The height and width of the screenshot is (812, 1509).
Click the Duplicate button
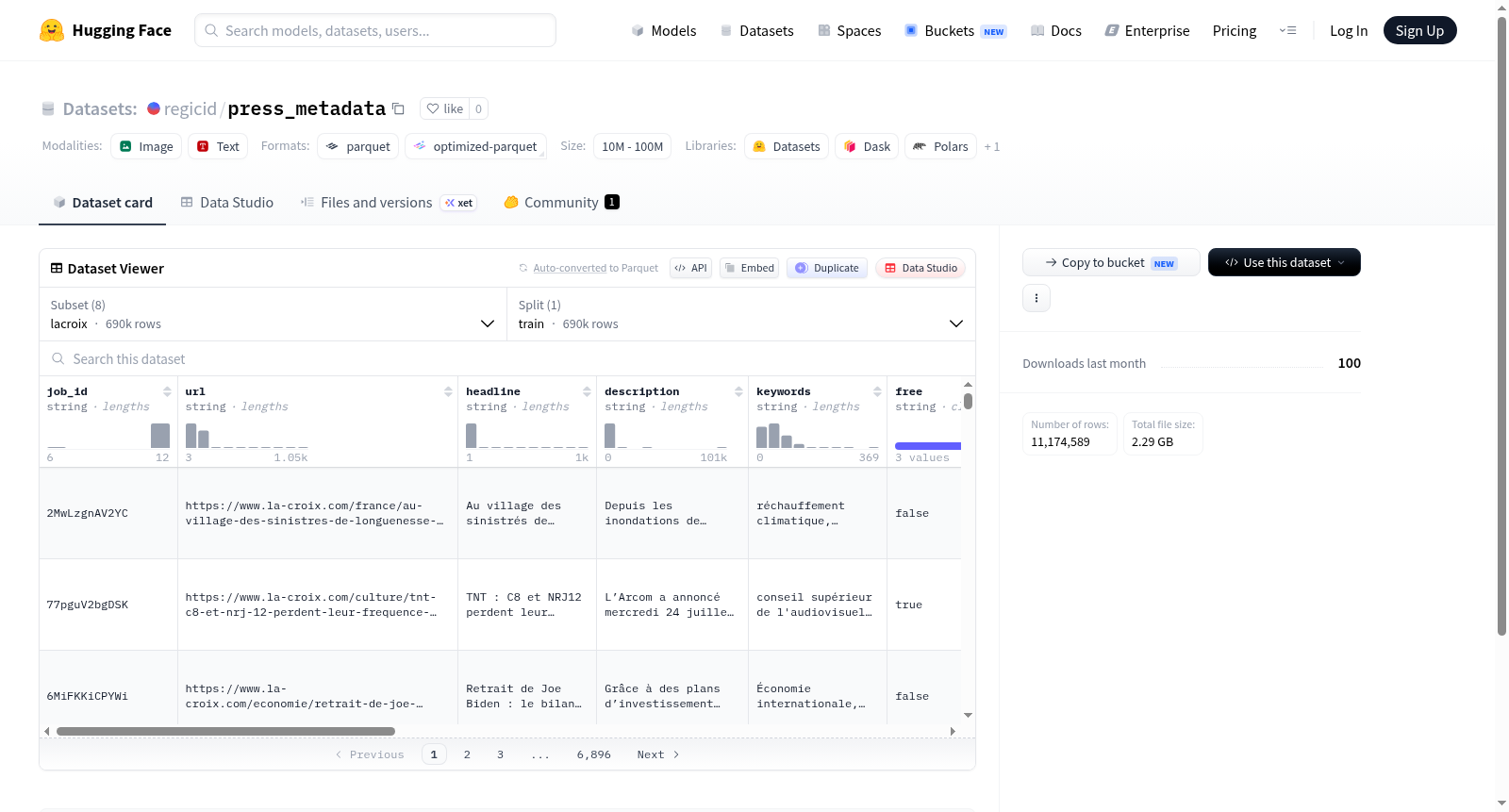coord(827,268)
